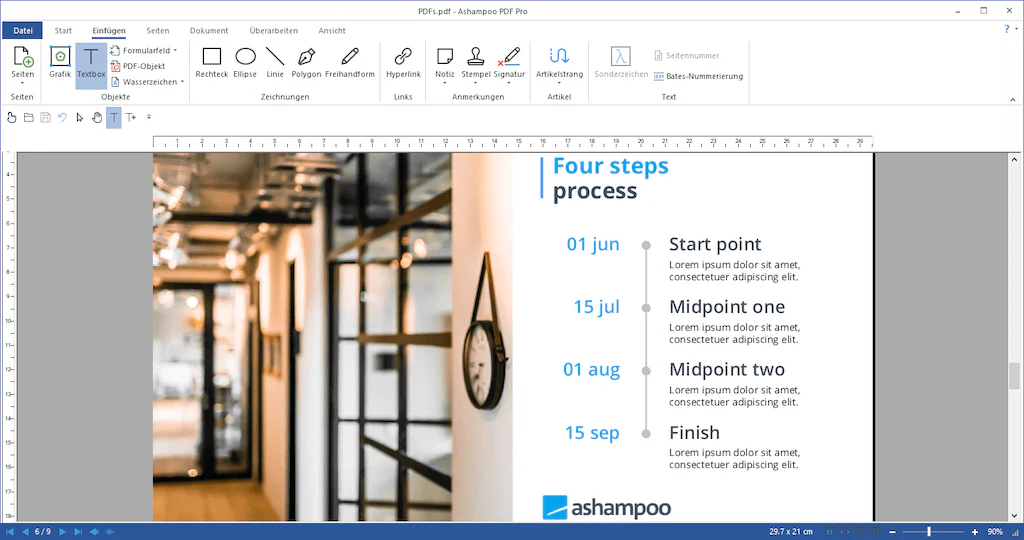The image size is (1024, 540).
Task: Switch to the Start tab
Action: click(x=63, y=31)
